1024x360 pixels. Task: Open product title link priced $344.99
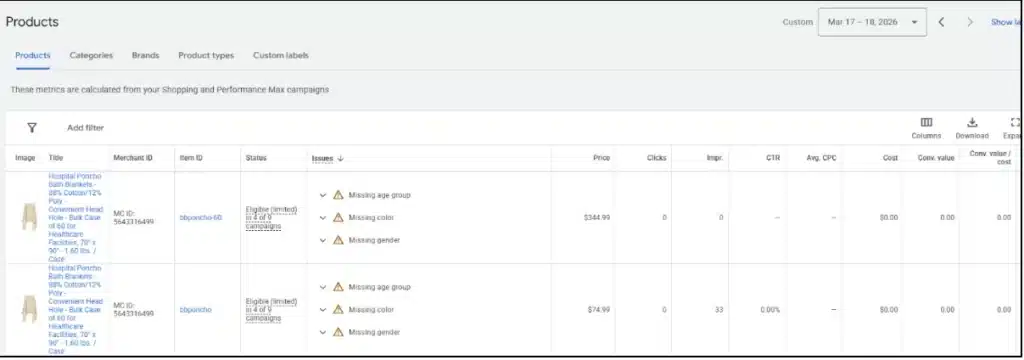point(75,218)
